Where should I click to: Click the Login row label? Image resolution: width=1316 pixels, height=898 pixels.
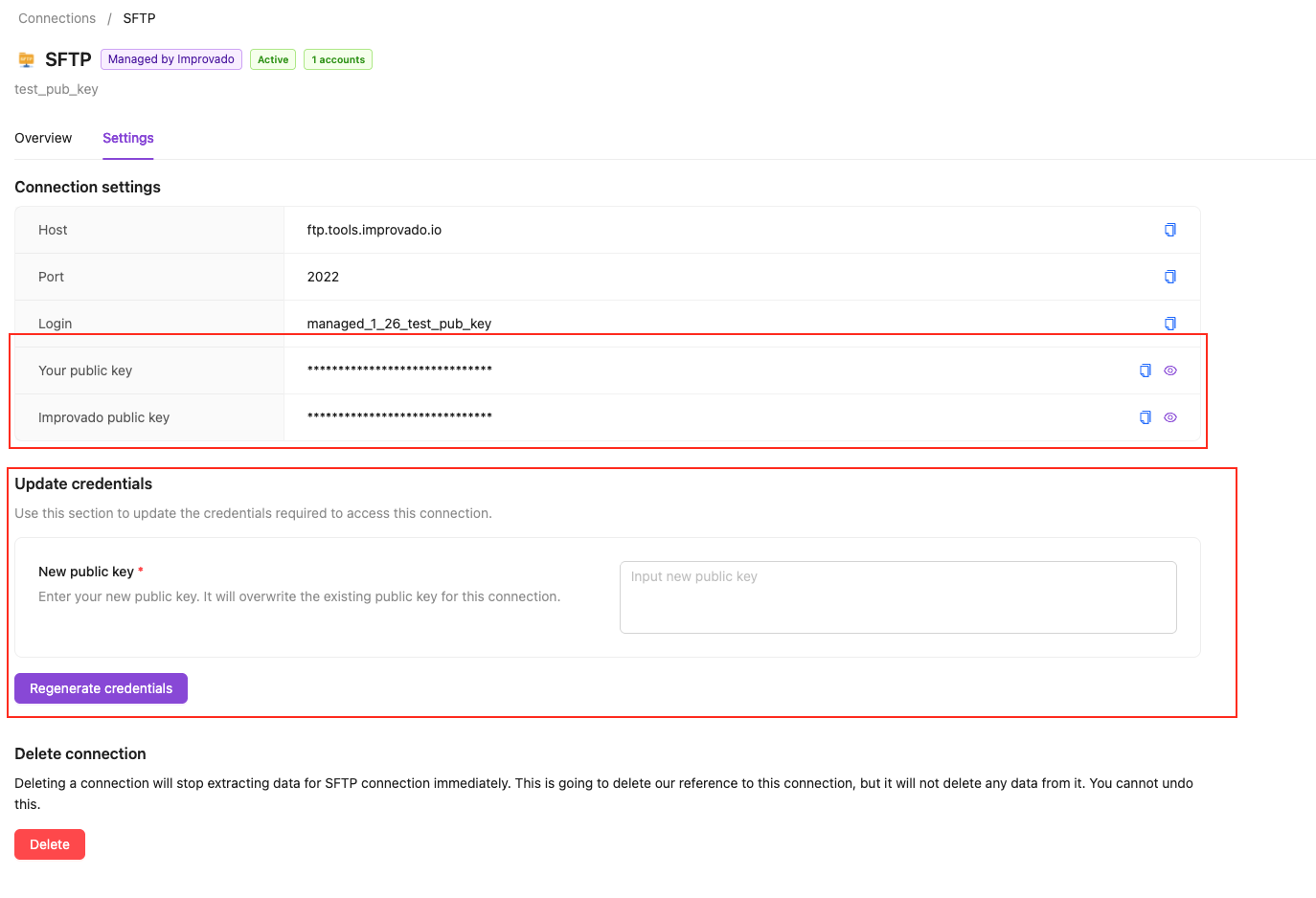click(55, 324)
